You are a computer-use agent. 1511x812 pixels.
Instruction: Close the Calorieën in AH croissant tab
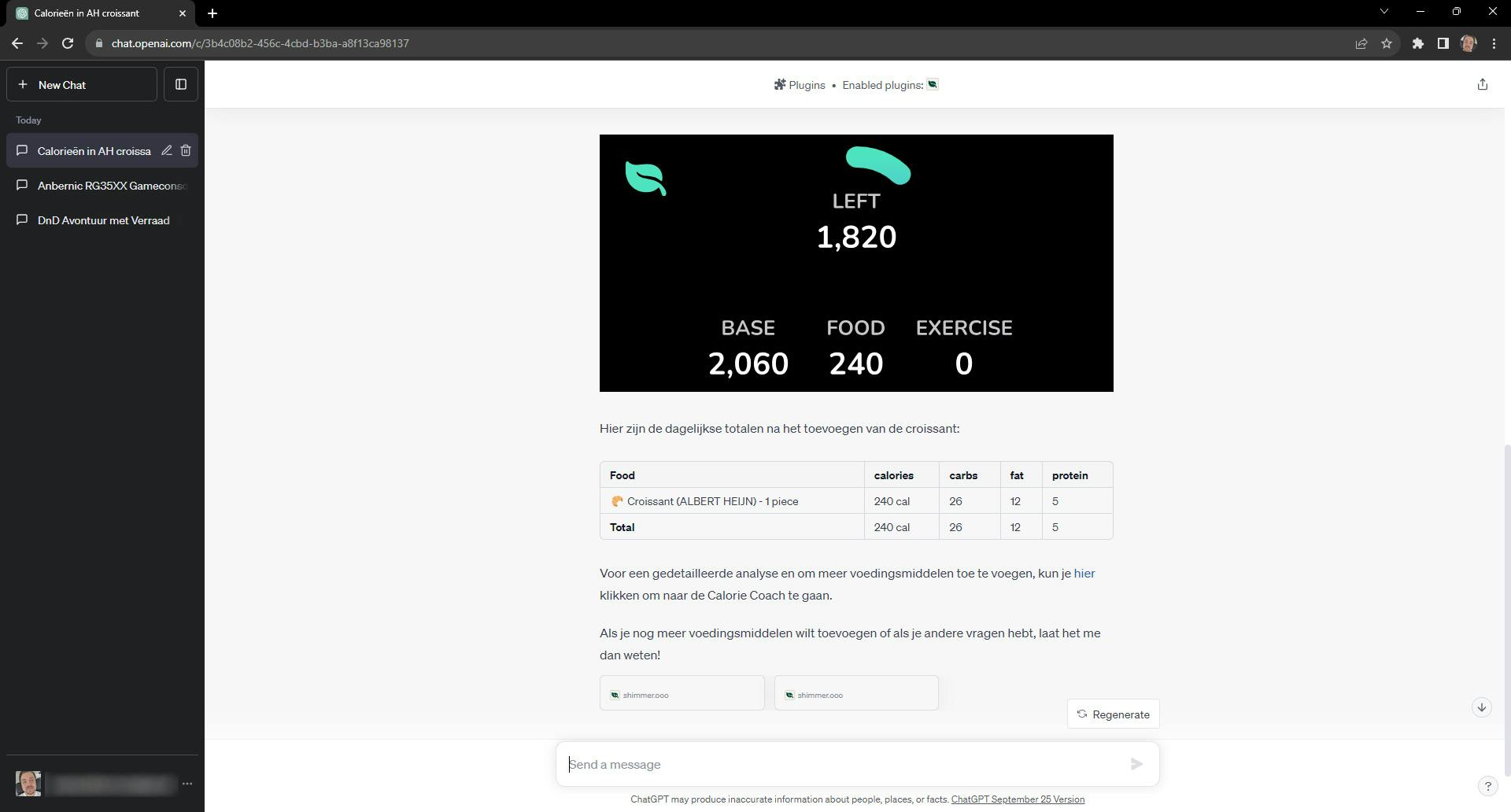(x=183, y=13)
